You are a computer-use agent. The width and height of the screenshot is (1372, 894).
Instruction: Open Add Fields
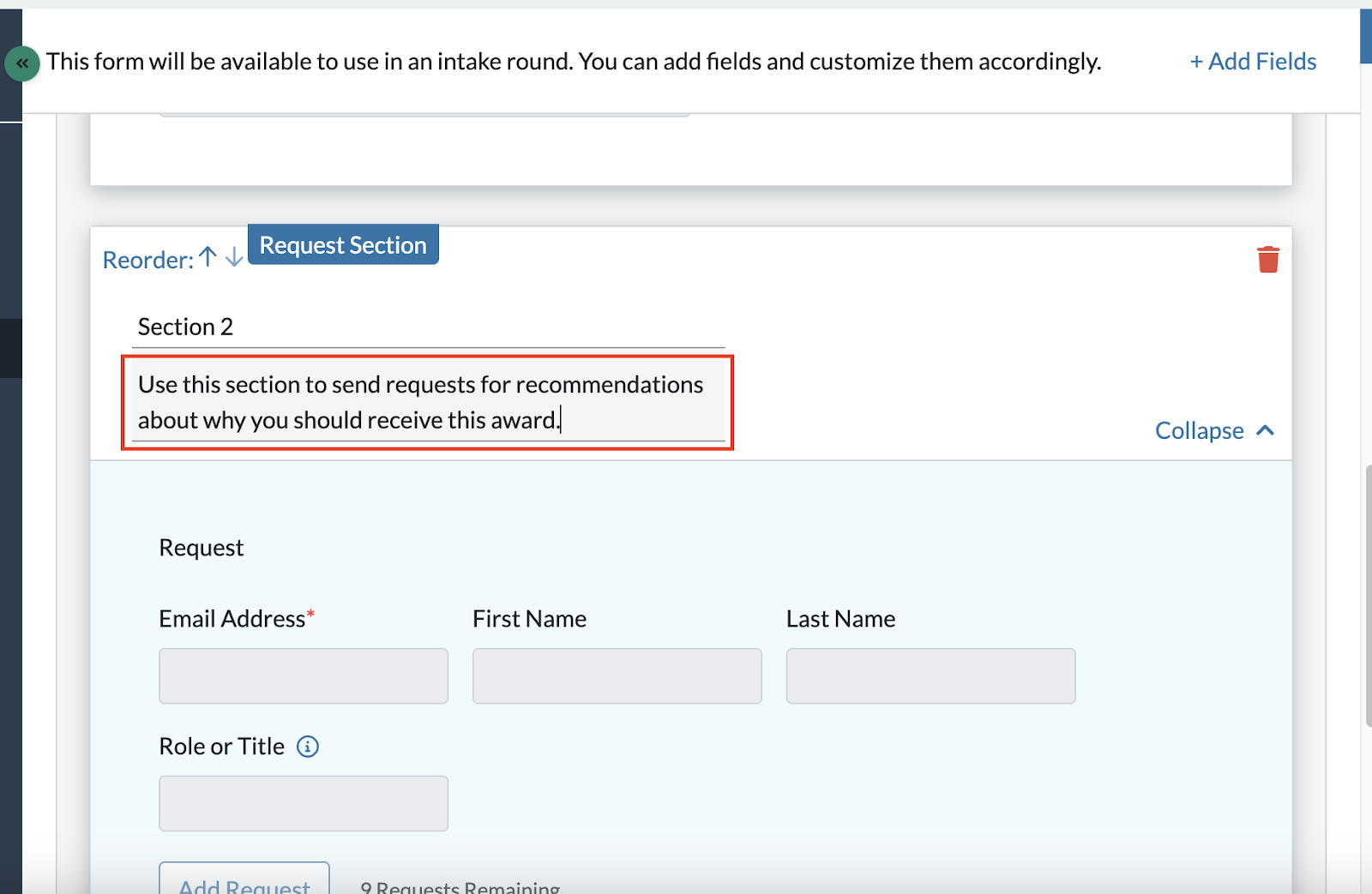[1252, 61]
